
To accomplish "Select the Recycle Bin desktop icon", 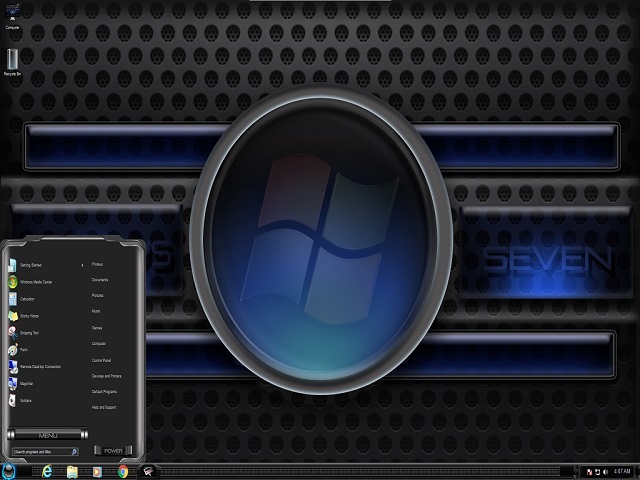I will [x=12, y=62].
